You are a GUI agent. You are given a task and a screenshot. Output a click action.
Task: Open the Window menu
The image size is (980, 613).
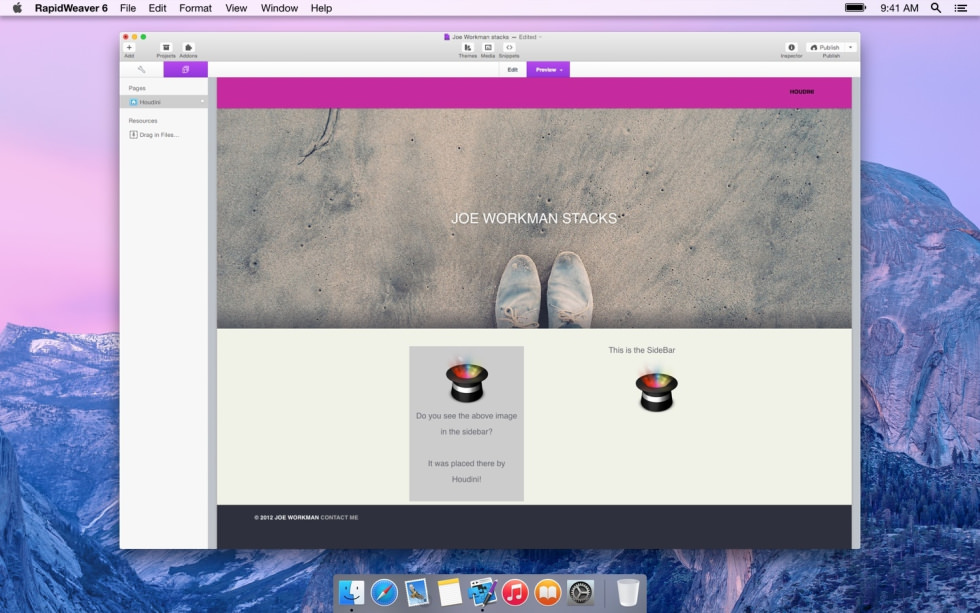point(279,8)
